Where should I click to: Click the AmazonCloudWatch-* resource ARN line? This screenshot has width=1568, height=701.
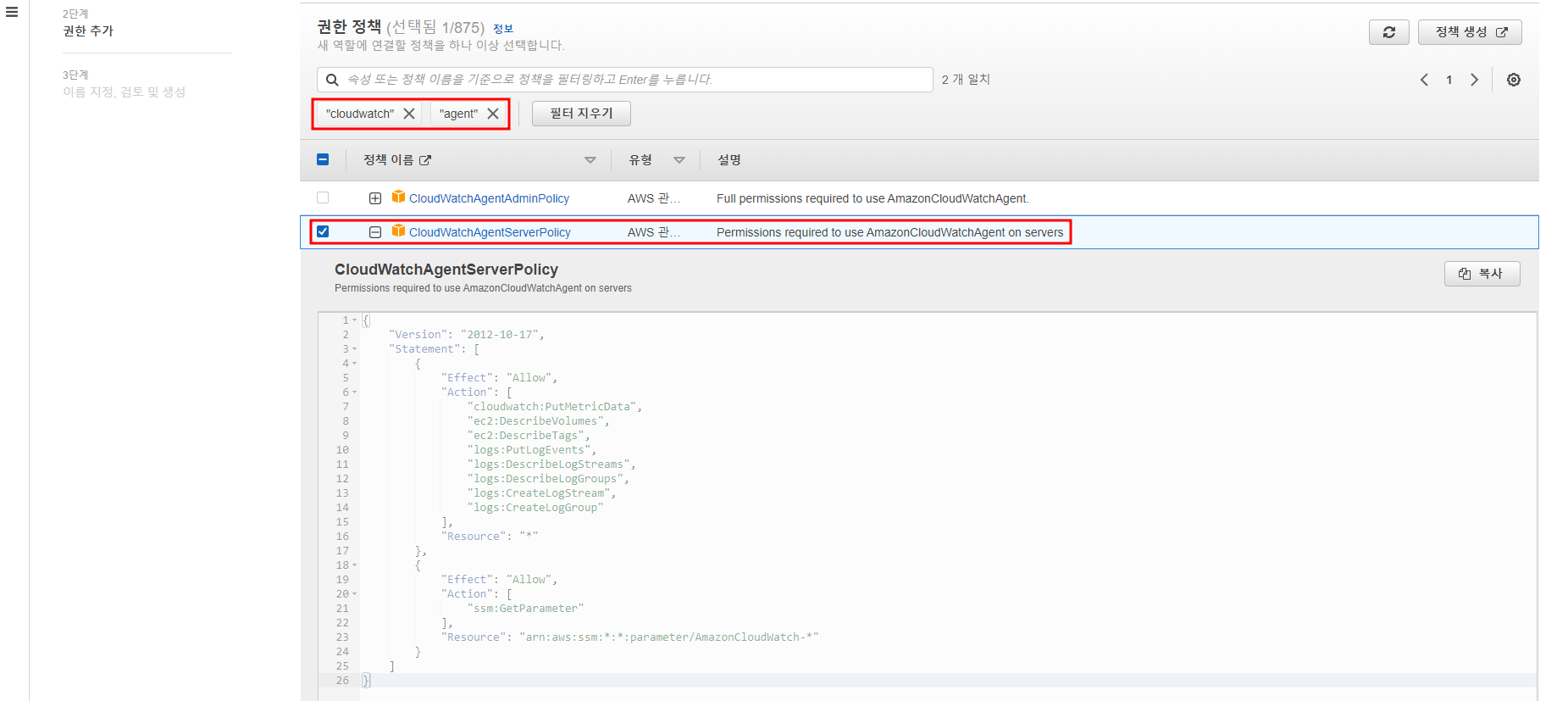[x=629, y=637]
